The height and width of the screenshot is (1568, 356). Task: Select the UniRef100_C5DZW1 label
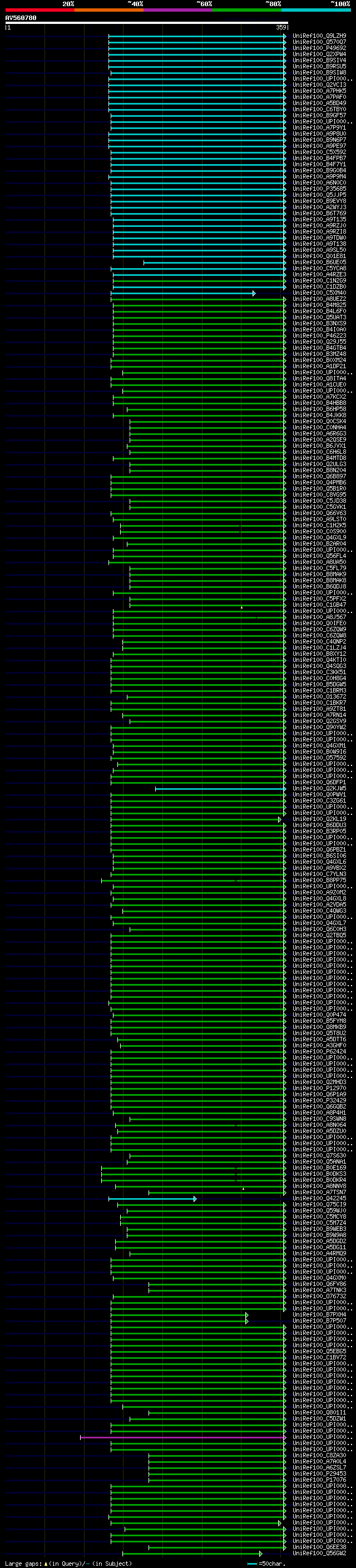coord(319,1418)
